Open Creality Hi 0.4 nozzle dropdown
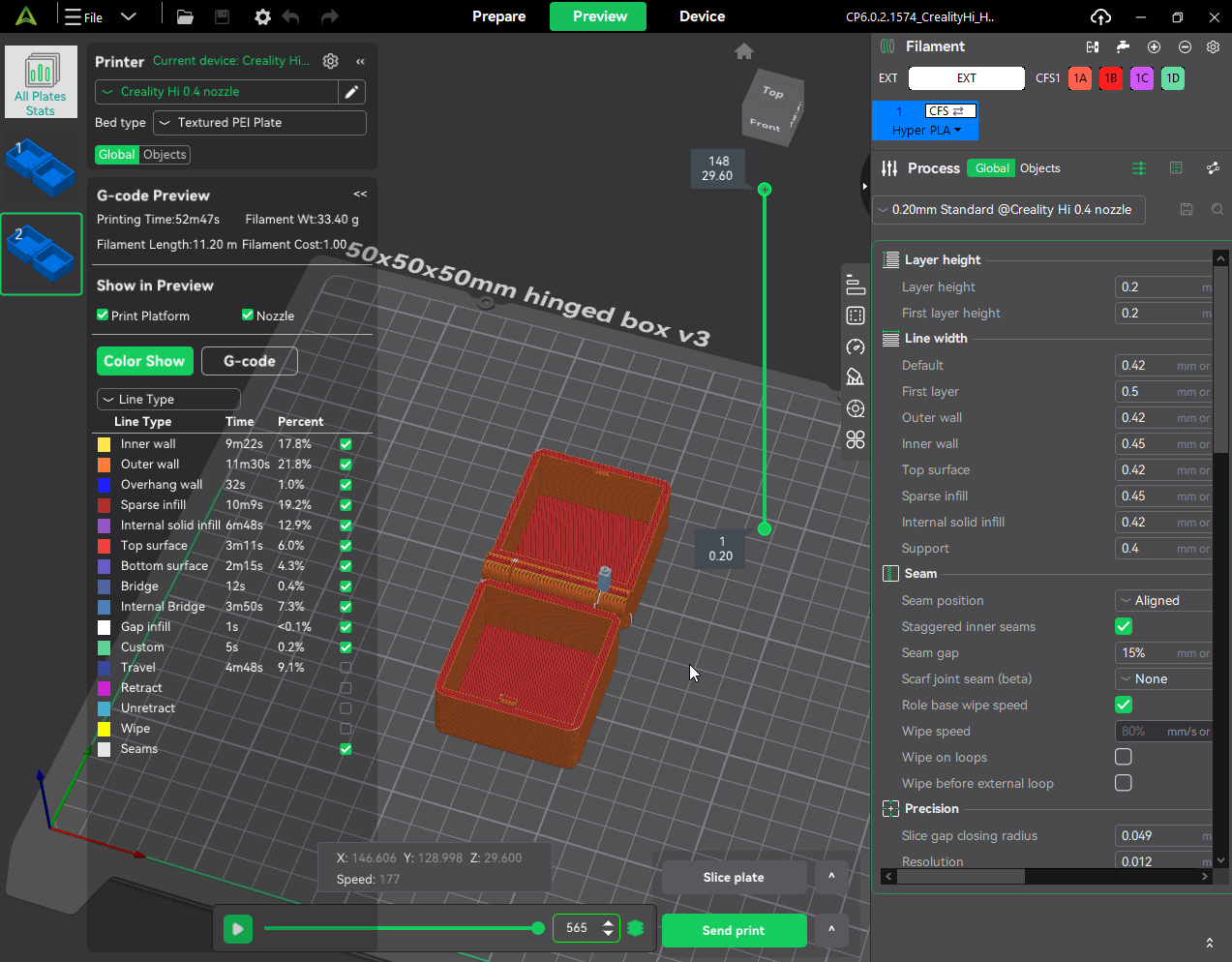This screenshot has height=962, width=1232. pos(216,92)
